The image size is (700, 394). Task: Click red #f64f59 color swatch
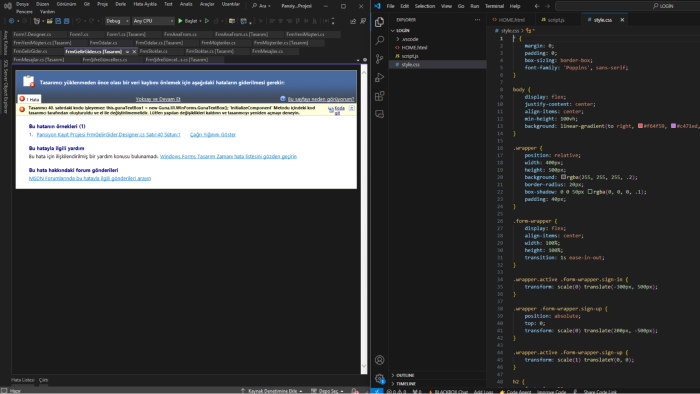pos(641,126)
